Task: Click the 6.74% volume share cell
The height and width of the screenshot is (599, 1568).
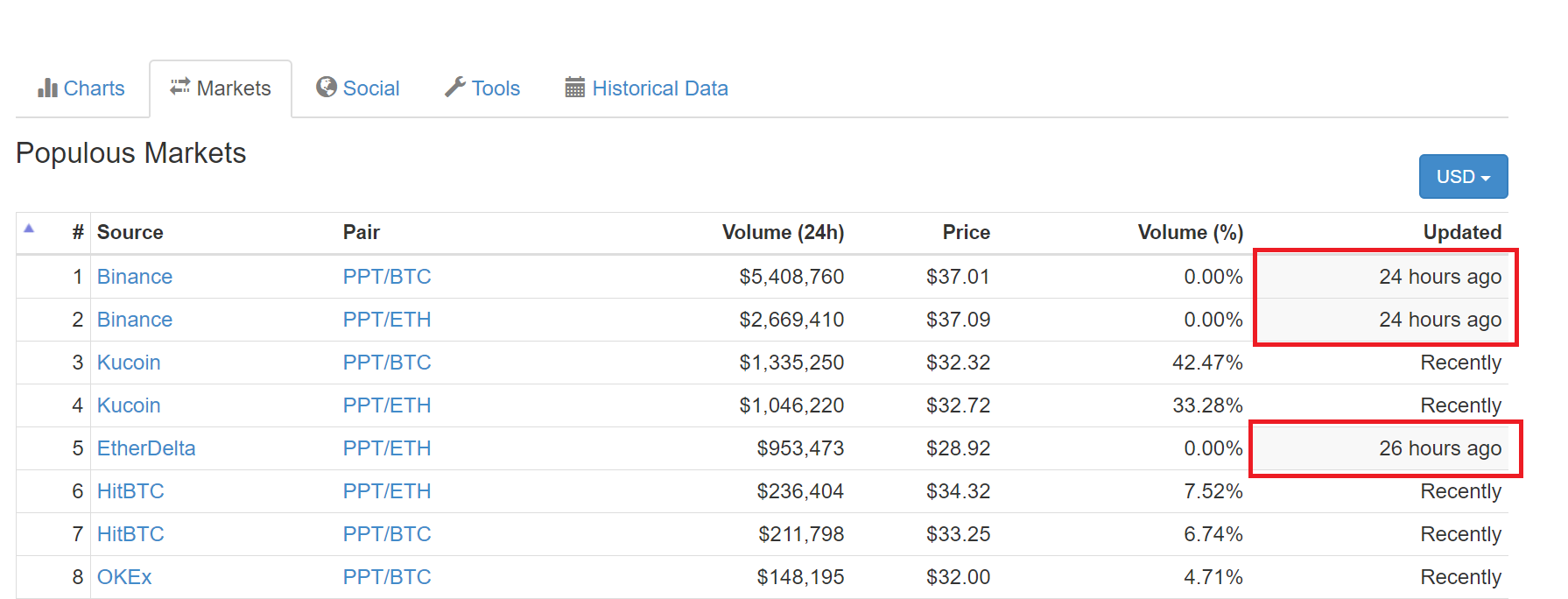Action: [x=1213, y=534]
